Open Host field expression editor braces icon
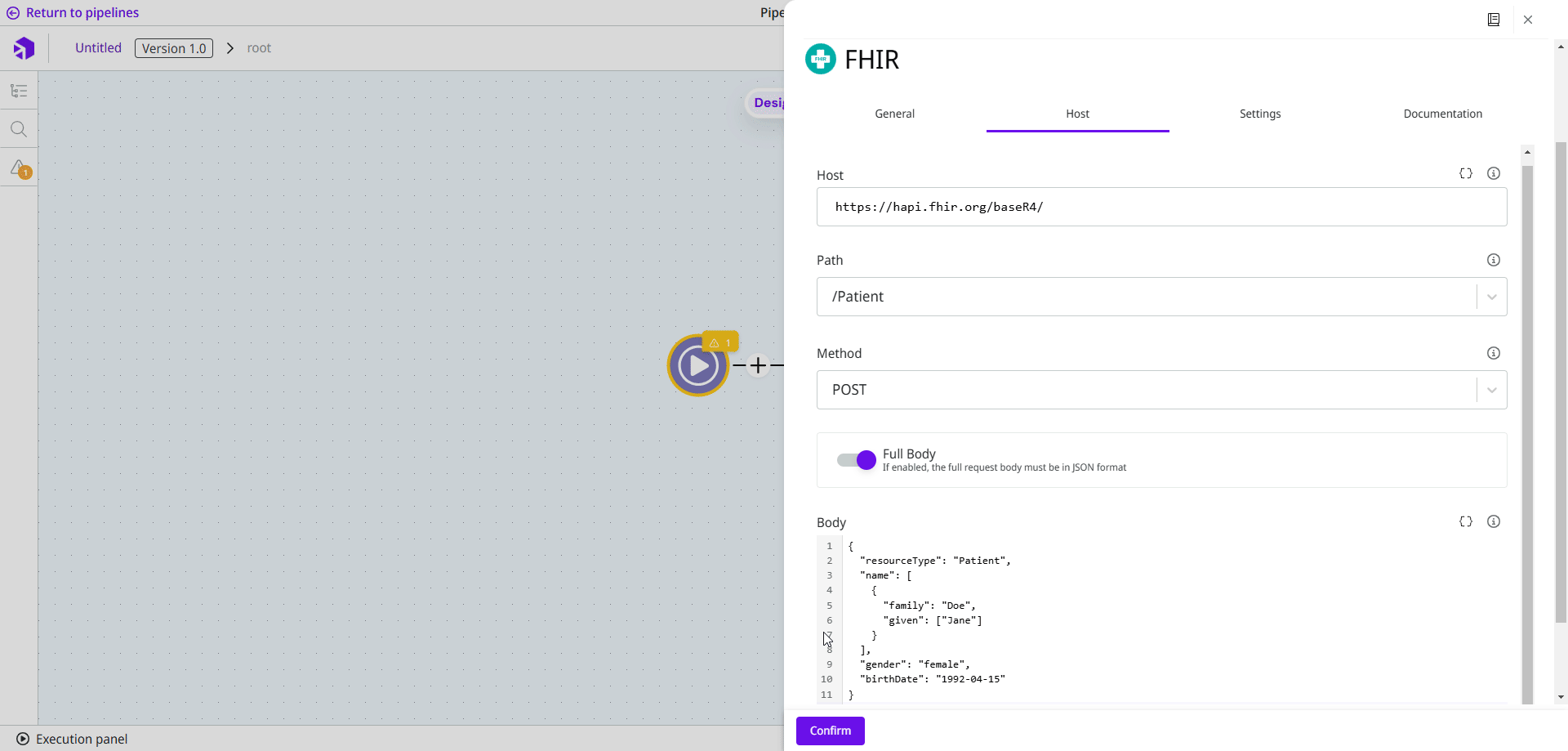Viewport: 1568px width, 751px height. point(1466,173)
